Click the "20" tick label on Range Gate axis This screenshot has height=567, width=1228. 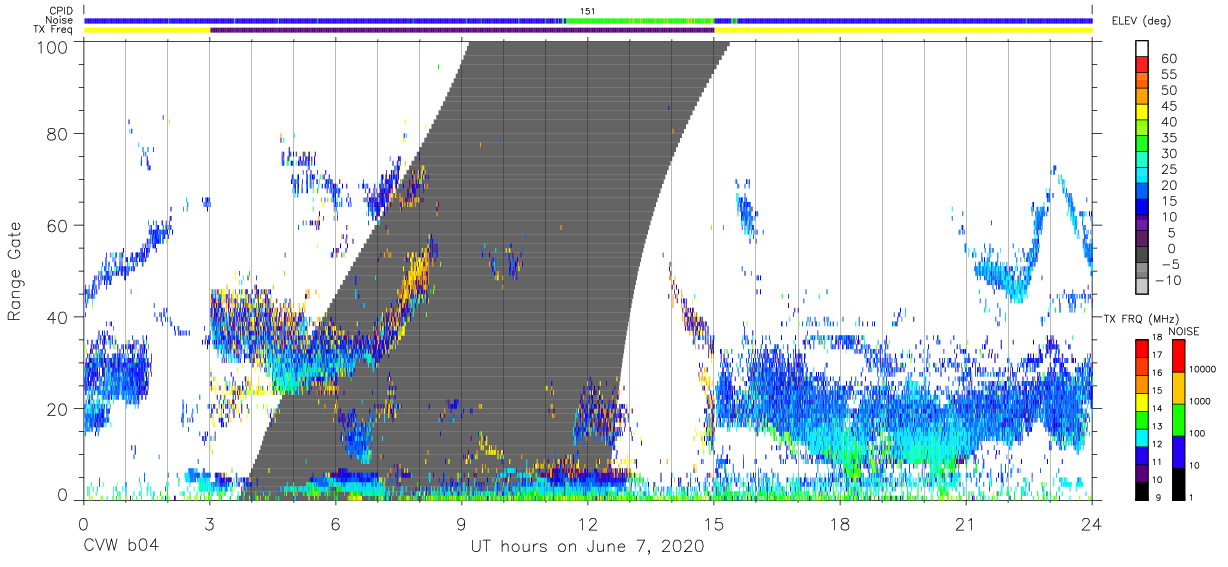click(x=56, y=409)
